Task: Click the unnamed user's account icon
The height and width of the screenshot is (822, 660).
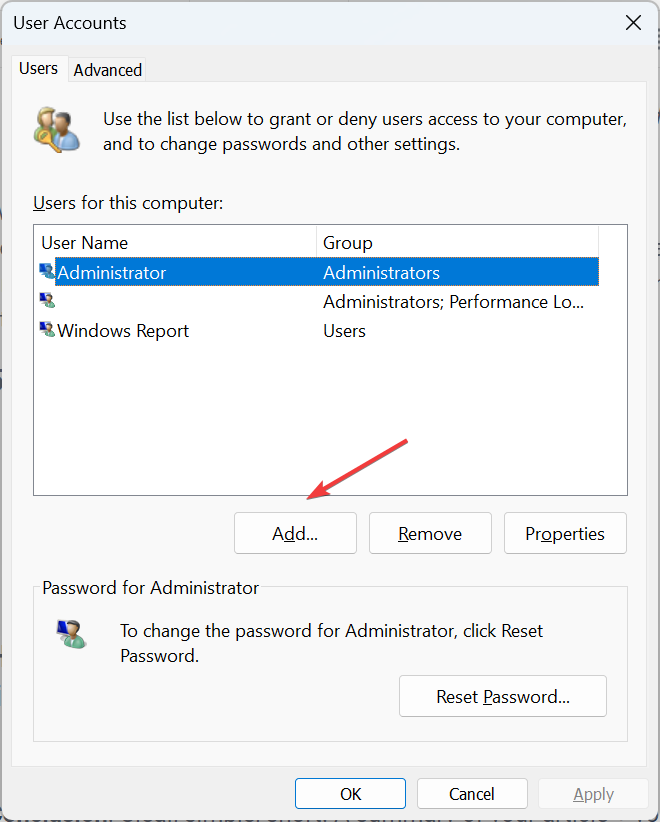Action: click(x=47, y=301)
